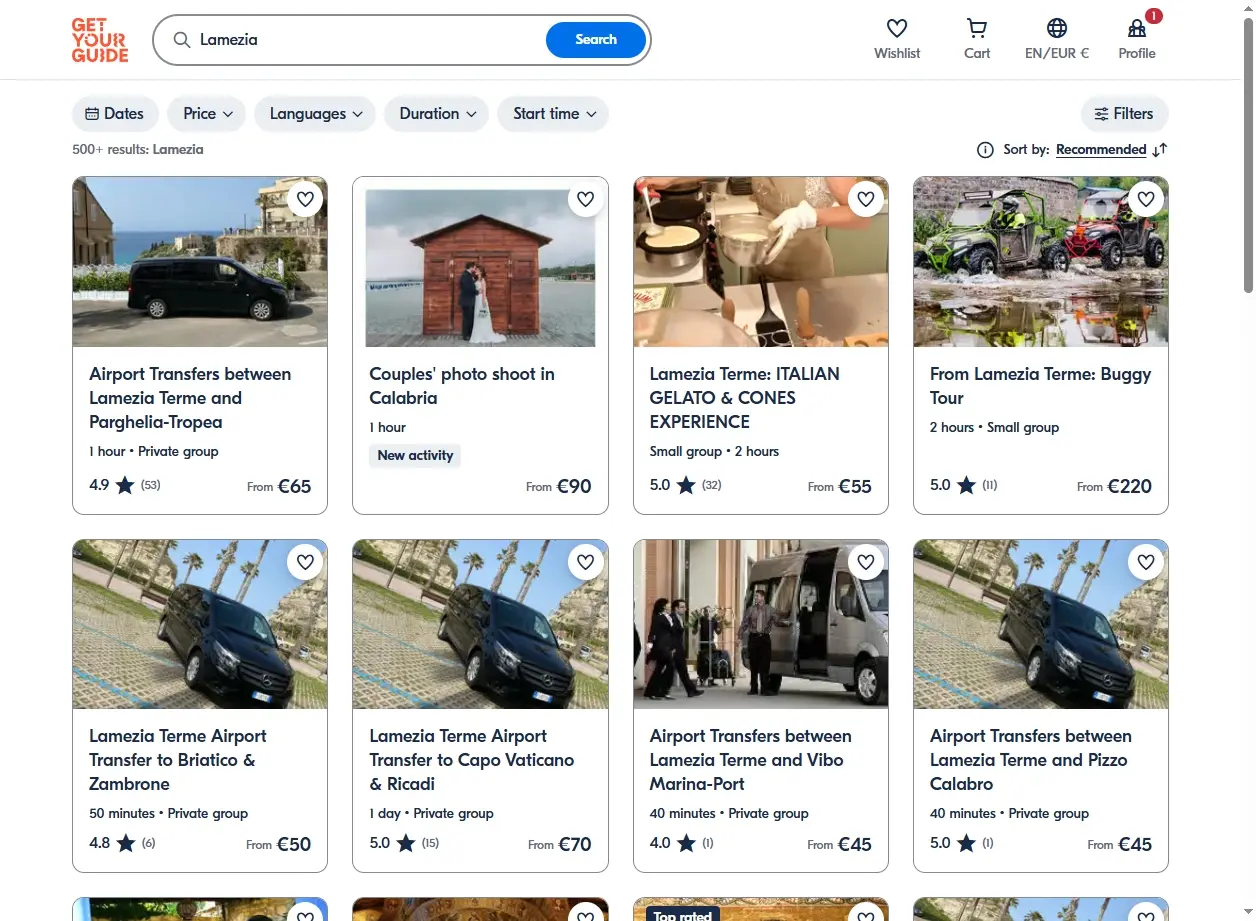Open Airport Transfers Lamezia Terme and Vibo Marina-Port
Screen dimensions: 1256x921
[x=751, y=760]
